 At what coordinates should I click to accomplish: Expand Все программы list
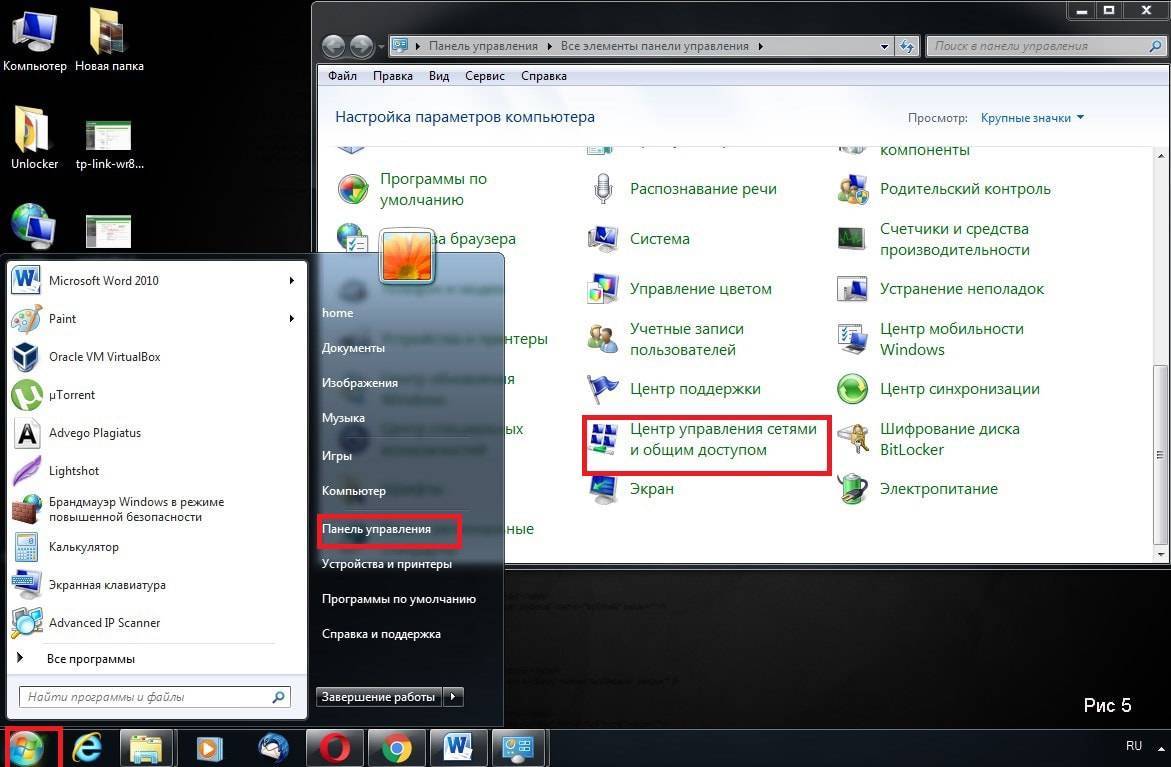pos(90,659)
